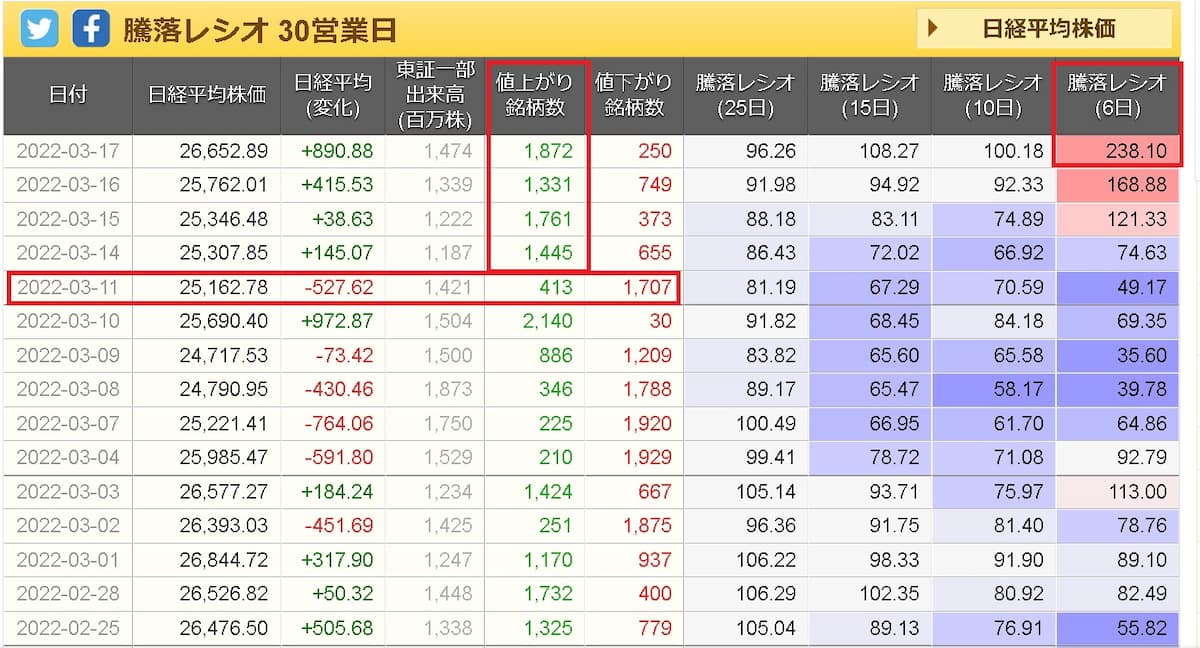
Task: Click the 49.17 shaded ratio cell
Action: [x=1117, y=288]
